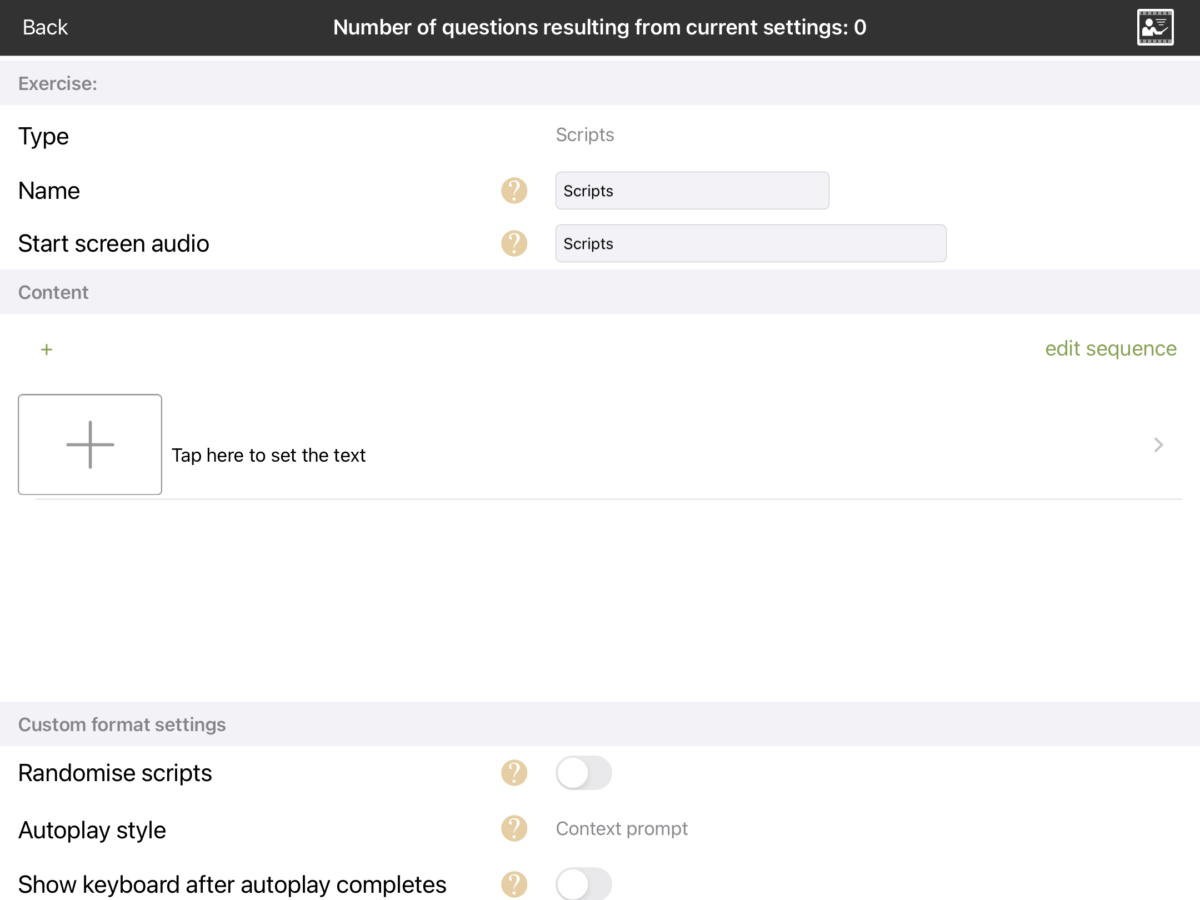The width and height of the screenshot is (1200, 900).
Task: Go Back to the previous screen
Action: pyautogui.click(x=45, y=27)
